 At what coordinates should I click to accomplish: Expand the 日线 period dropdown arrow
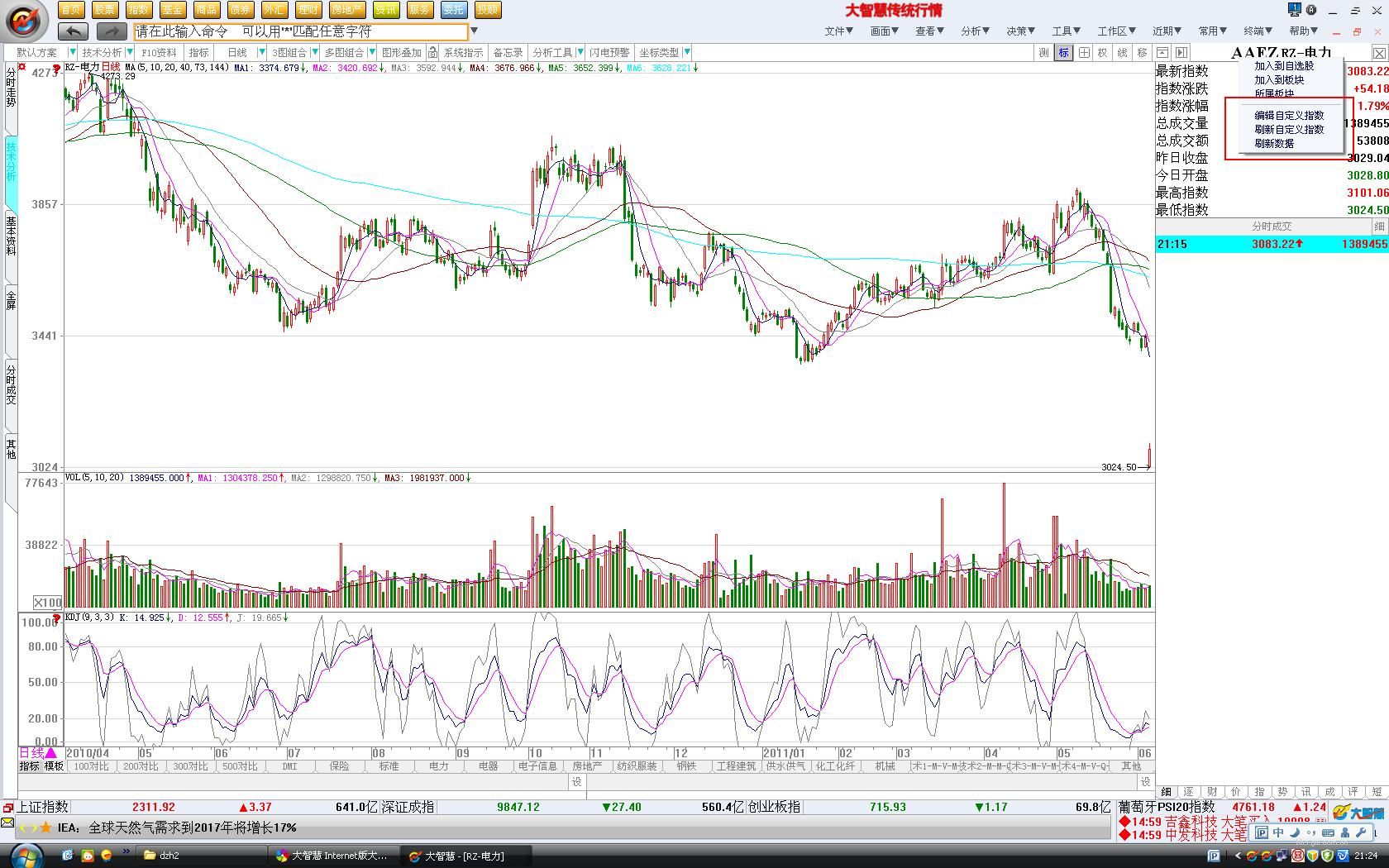pyautogui.click(x=262, y=53)
